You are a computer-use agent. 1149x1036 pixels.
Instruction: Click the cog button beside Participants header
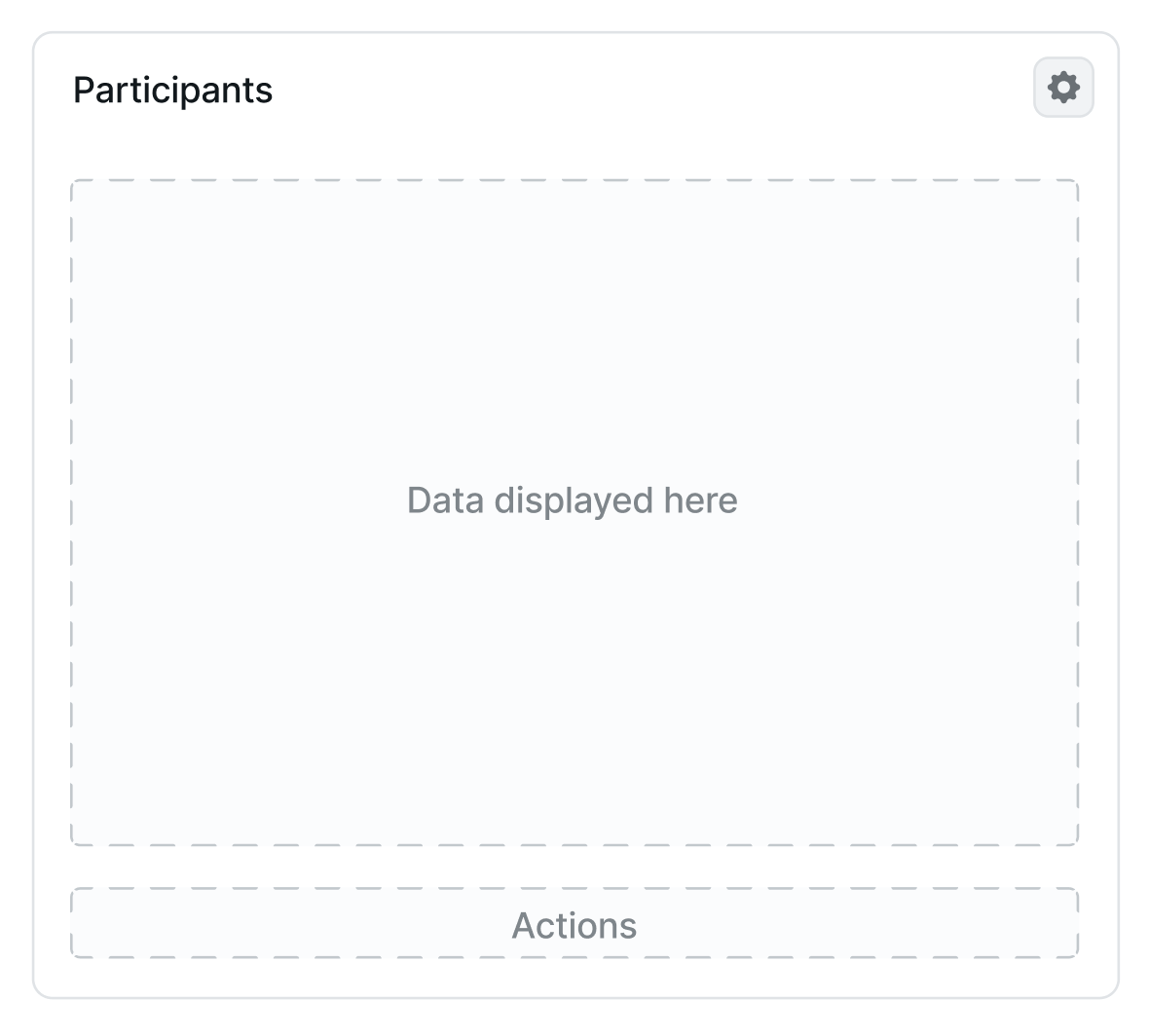pos(1062,88)
